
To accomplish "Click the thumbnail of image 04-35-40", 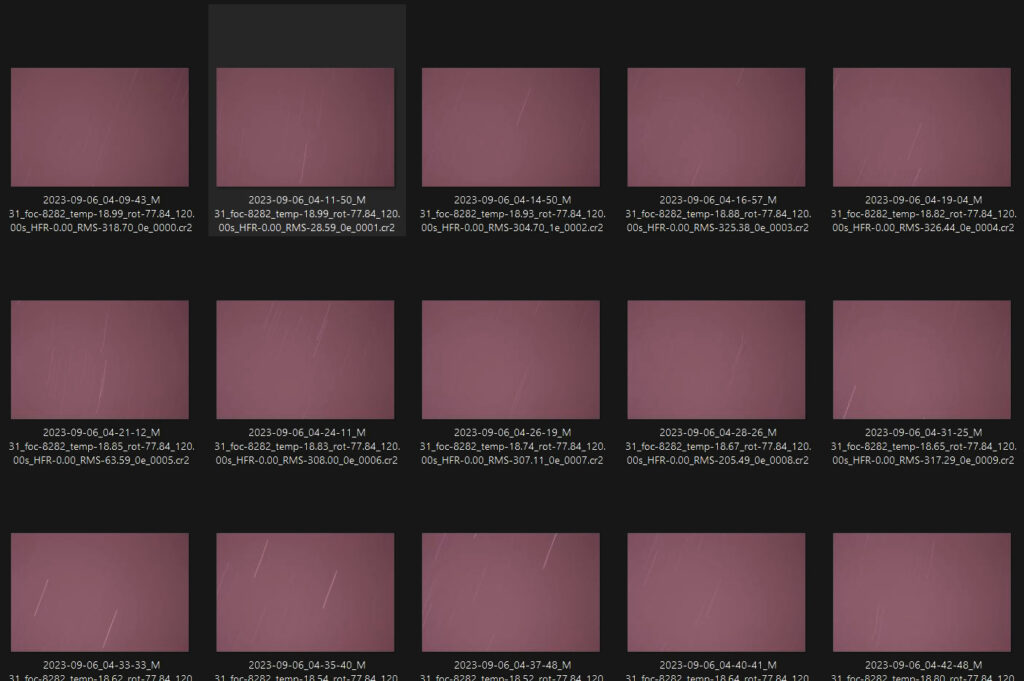I will (305, 592).
